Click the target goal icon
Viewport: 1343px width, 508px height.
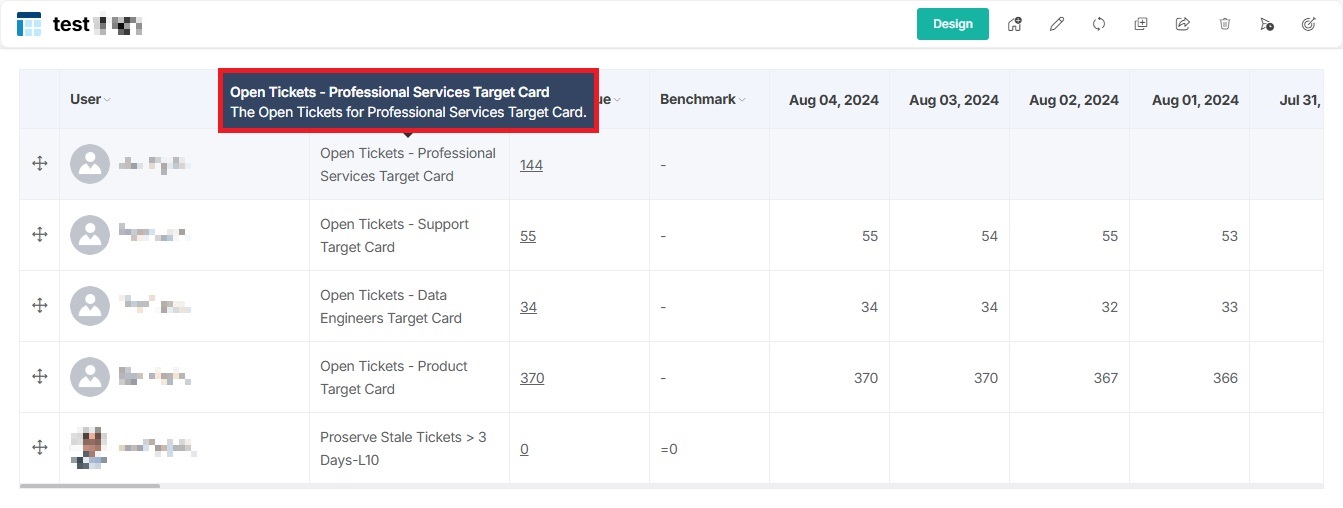1308,24
